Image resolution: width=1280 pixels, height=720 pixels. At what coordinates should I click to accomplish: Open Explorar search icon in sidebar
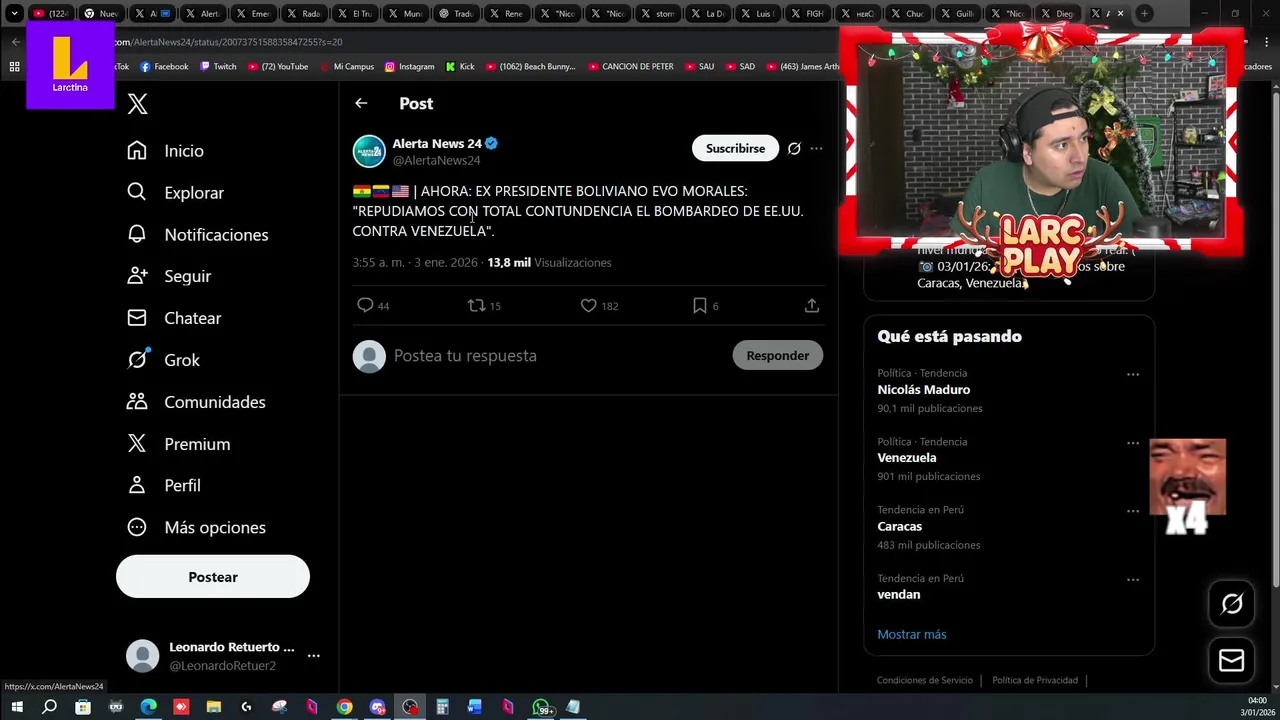pos(137,192)
